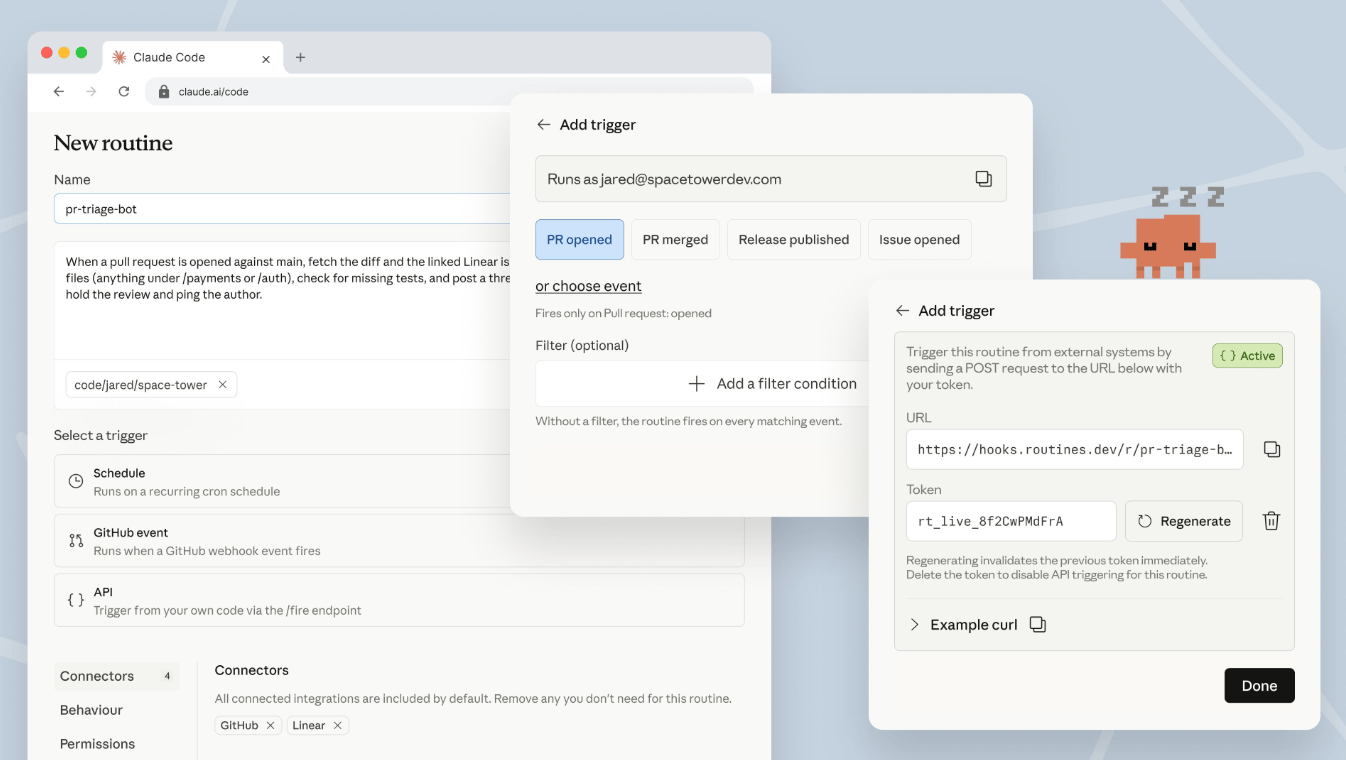Click the routine instructions text area
Screen dimensions: 1346x760
click(x=282, y=300)
